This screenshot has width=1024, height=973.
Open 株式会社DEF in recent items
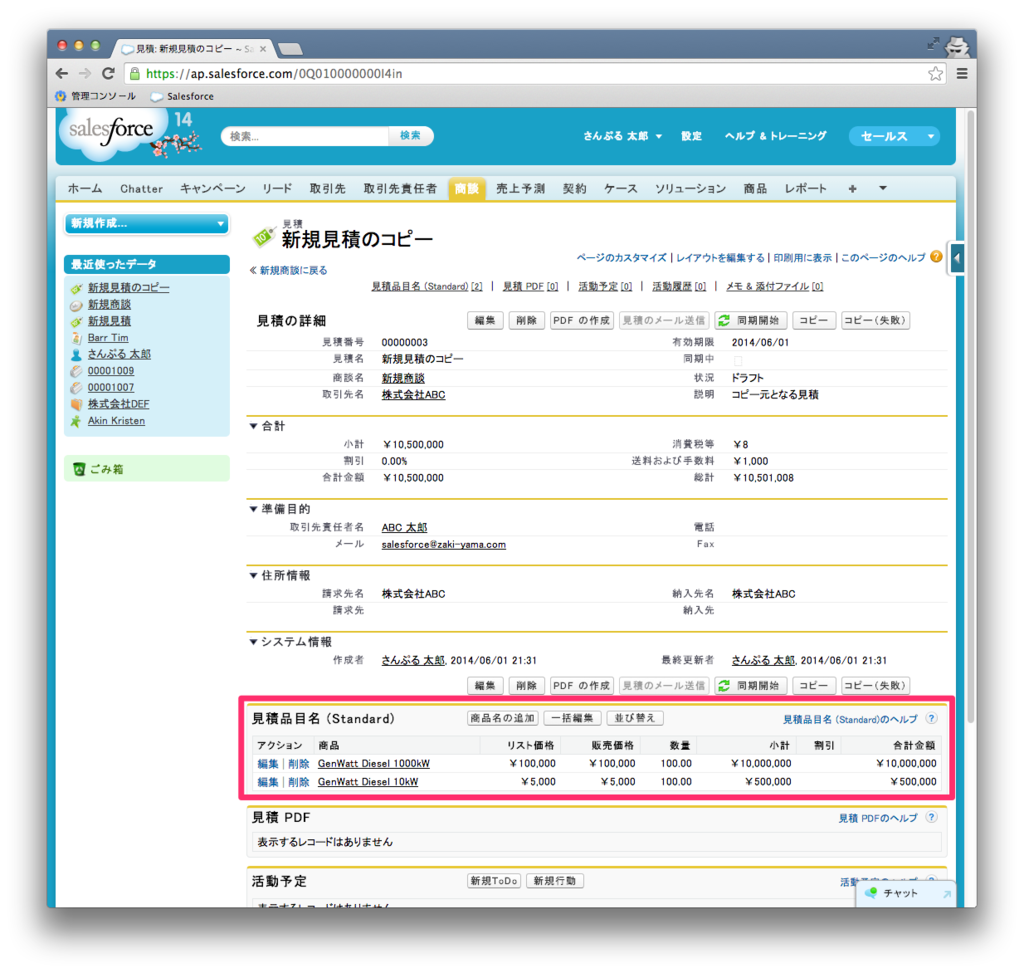click(118, 404)
